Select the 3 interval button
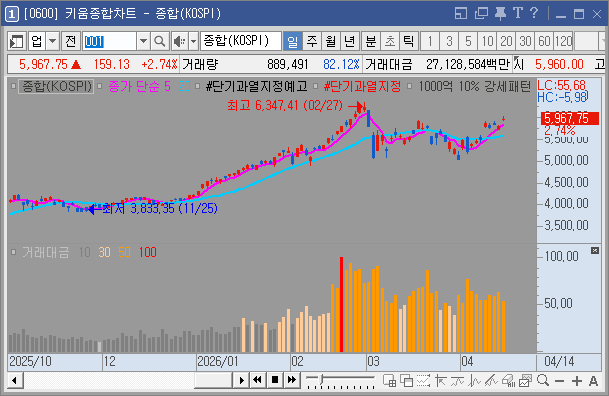The height and width of the screenshot is (396, 609). click(449, 41)
